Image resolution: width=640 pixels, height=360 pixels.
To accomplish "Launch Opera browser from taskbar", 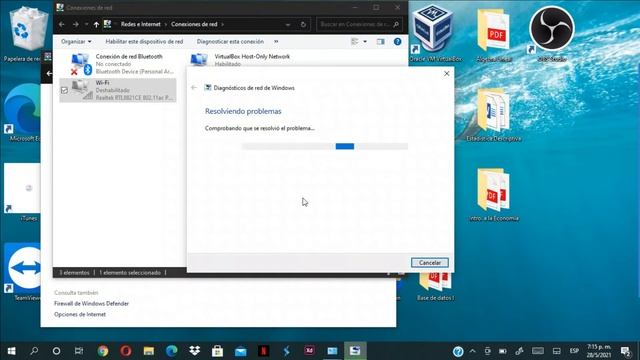I will pyautogui.click(x=126, y=351).
